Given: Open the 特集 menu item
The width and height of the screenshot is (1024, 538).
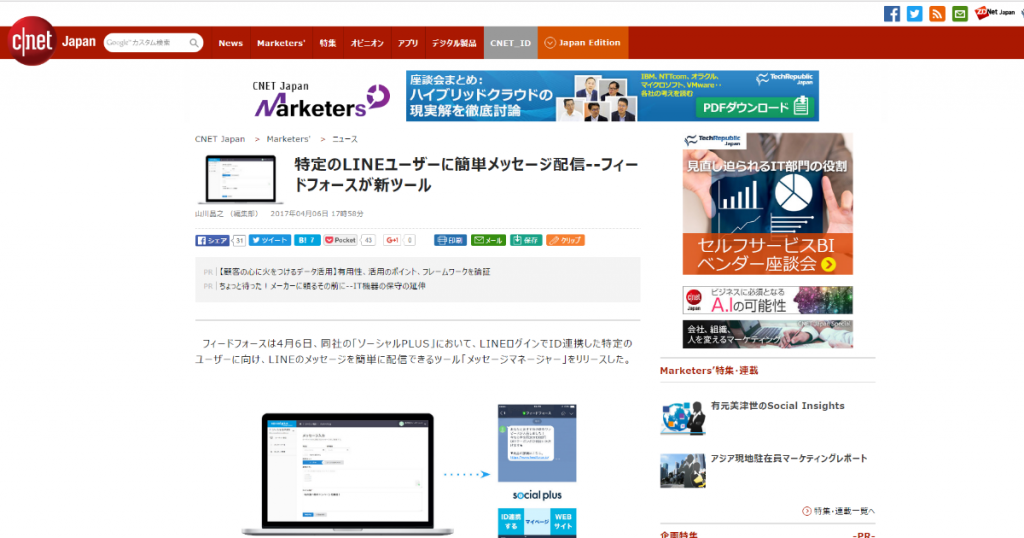Looking at the screenshot, I should (328, 43).
